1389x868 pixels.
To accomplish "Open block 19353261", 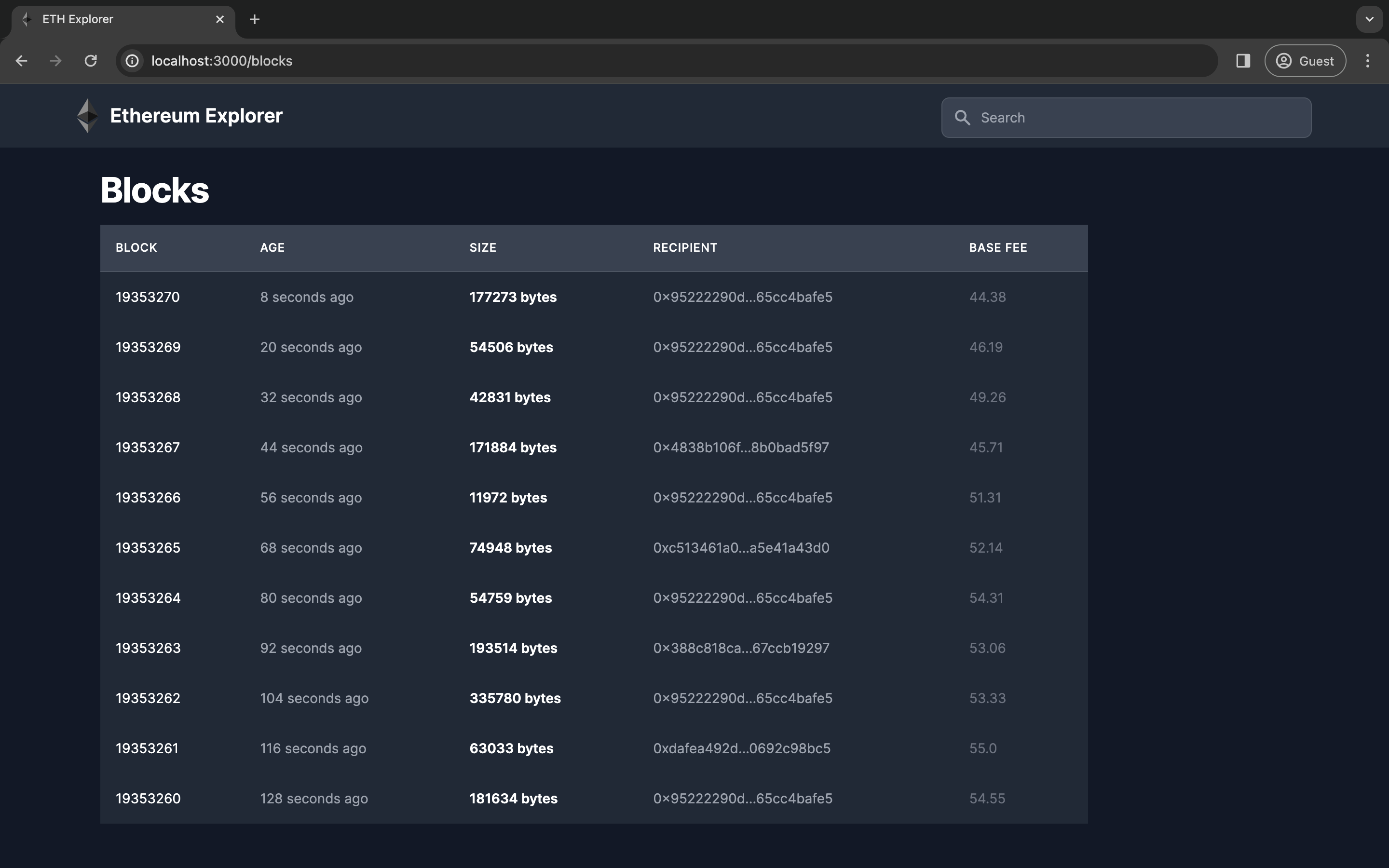I will coord(147,748).
